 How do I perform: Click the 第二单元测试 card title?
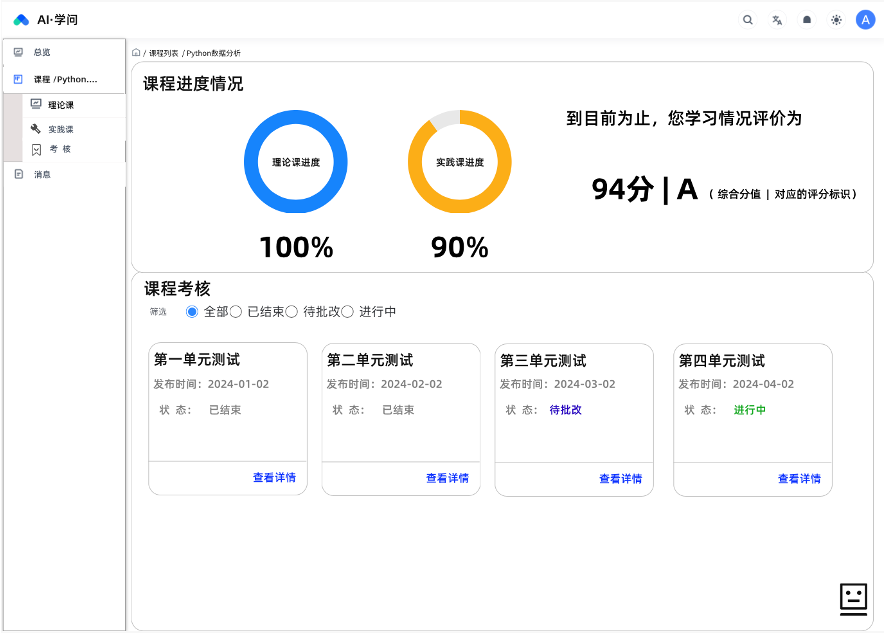pos(370,360)
